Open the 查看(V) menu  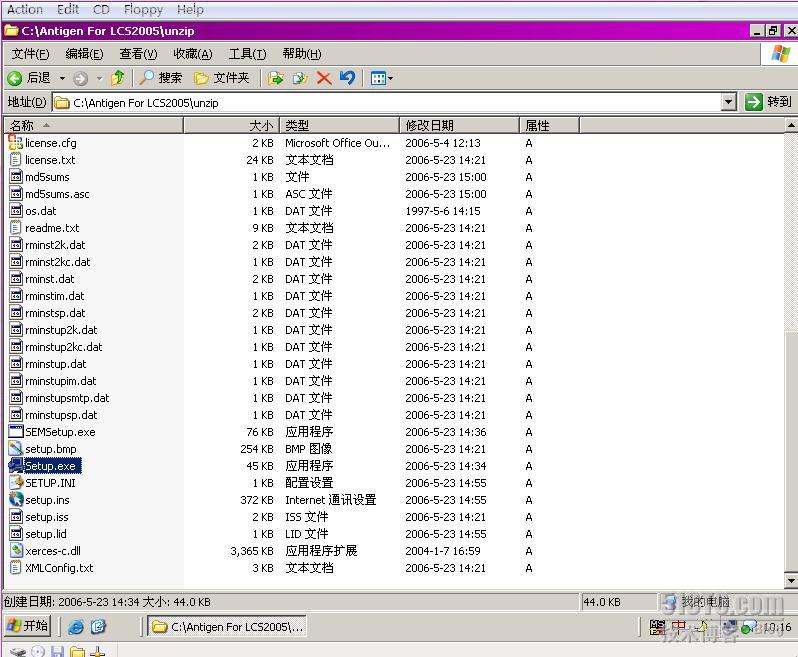pyautogui.click(x=138, y=53)
